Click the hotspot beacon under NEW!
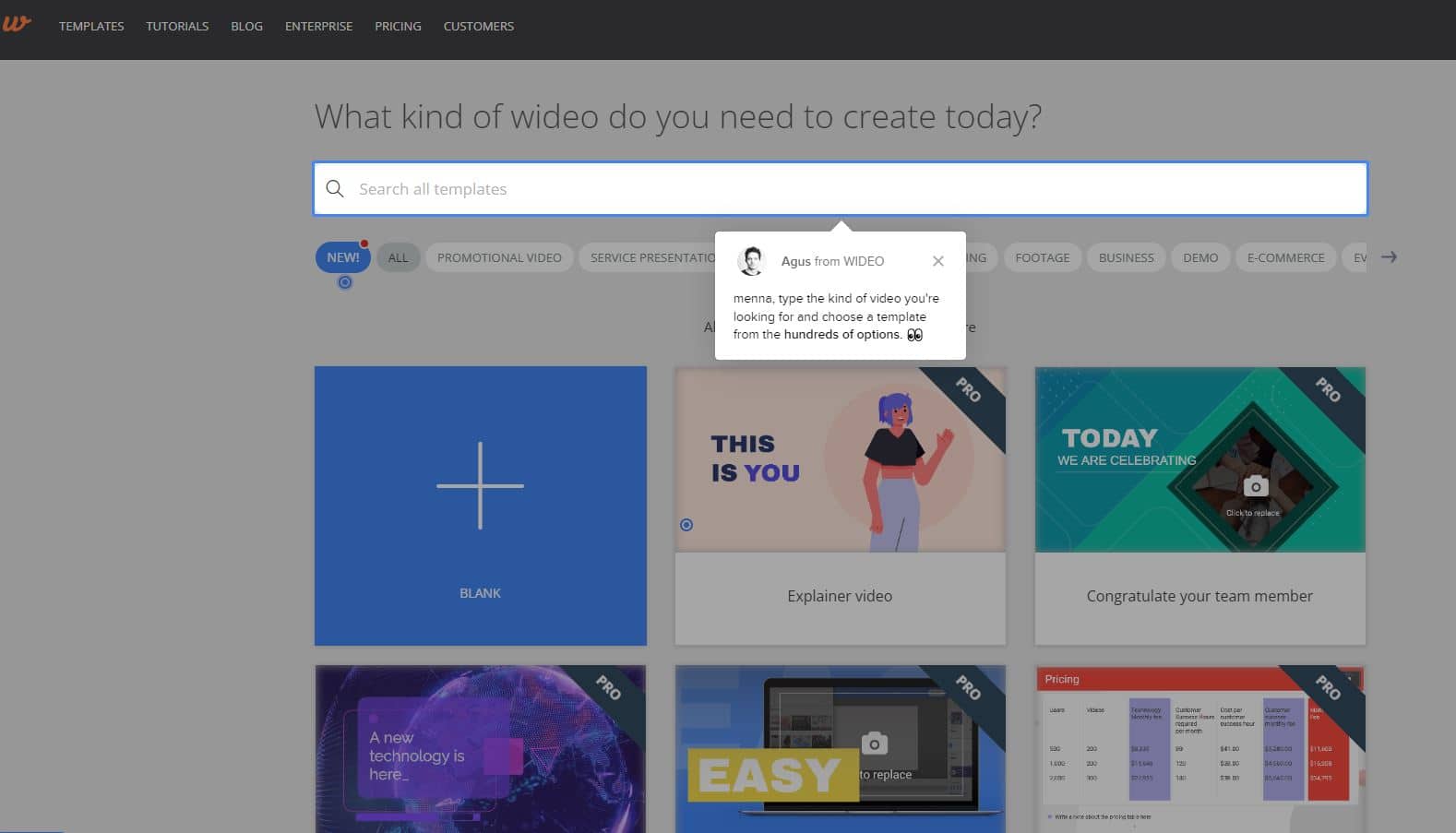 coord(345,282)
